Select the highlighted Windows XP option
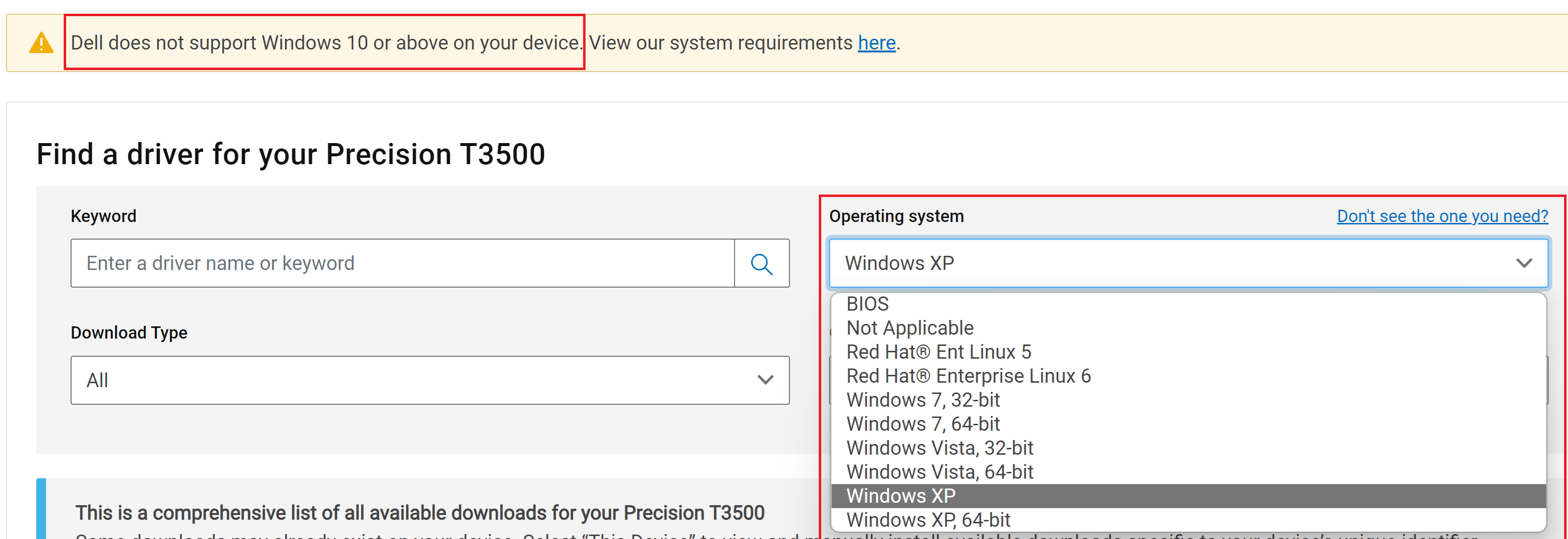Image resolution: width=1568 pixels, height=539 pixels. [1188, 496]
